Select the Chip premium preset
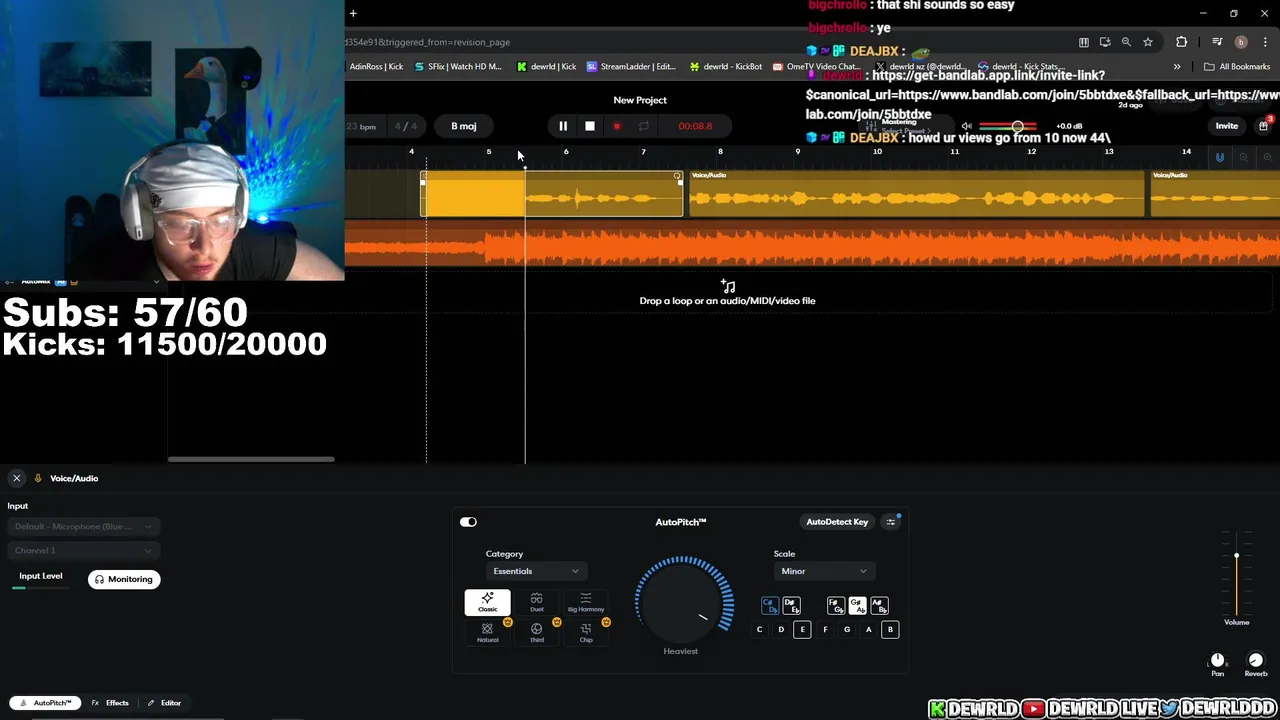 (x=586, y=632)
